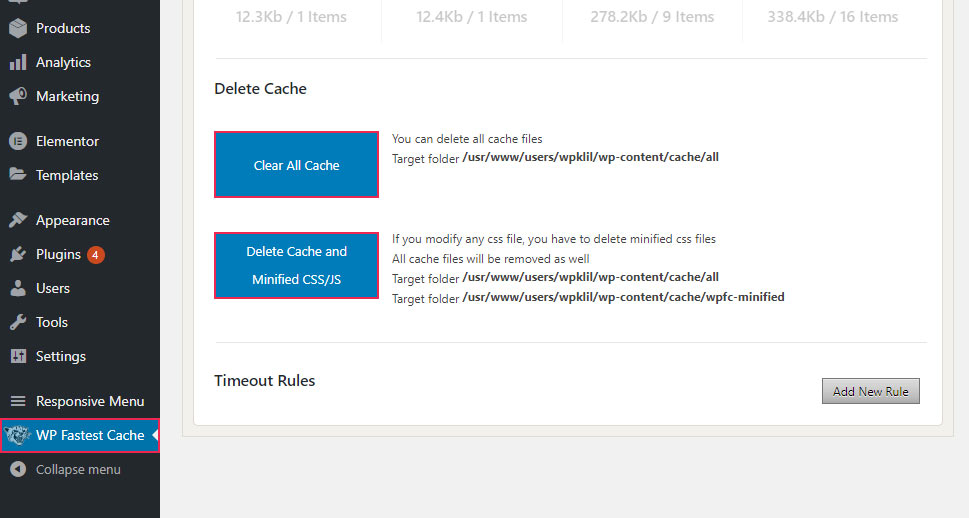The height and width of the screenshot is (518, 969).
Task: Click the Responsive Menu hamburger icon
Action: tap(18, 401)
